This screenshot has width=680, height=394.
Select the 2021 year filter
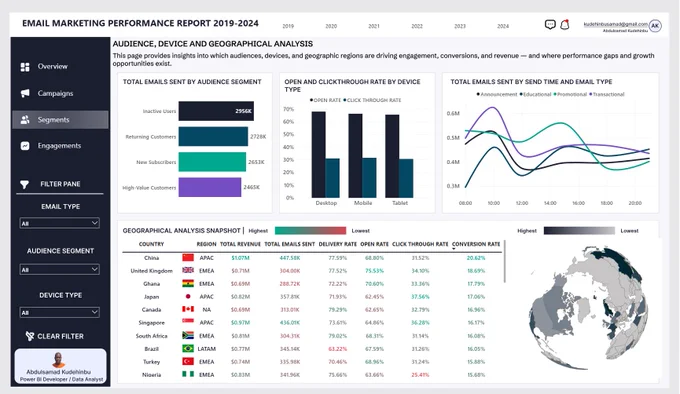(x=374, y=26)
